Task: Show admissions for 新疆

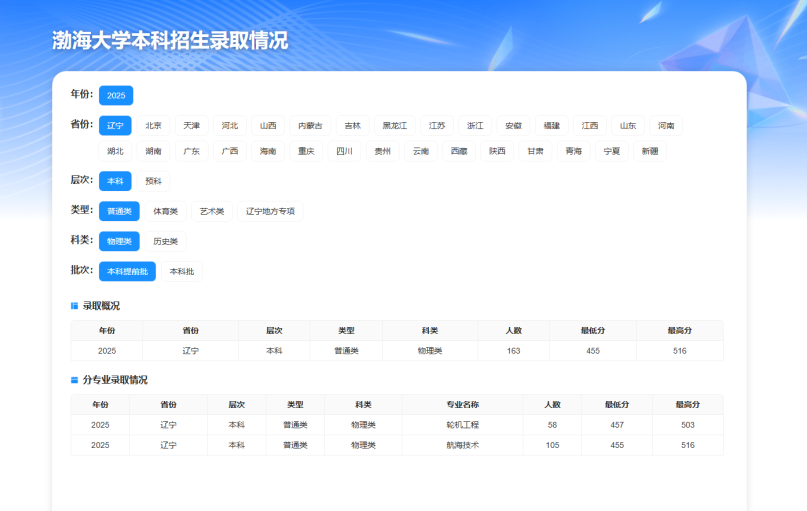Action: (650, 151)
